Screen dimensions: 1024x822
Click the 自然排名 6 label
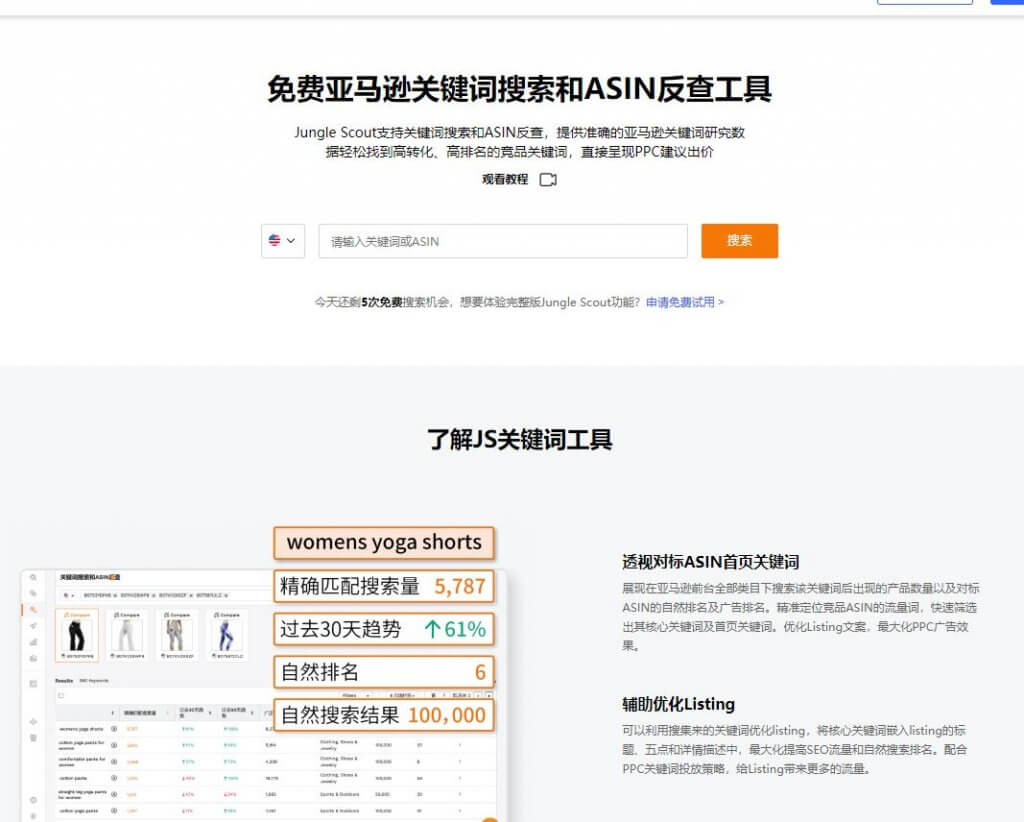384,672
